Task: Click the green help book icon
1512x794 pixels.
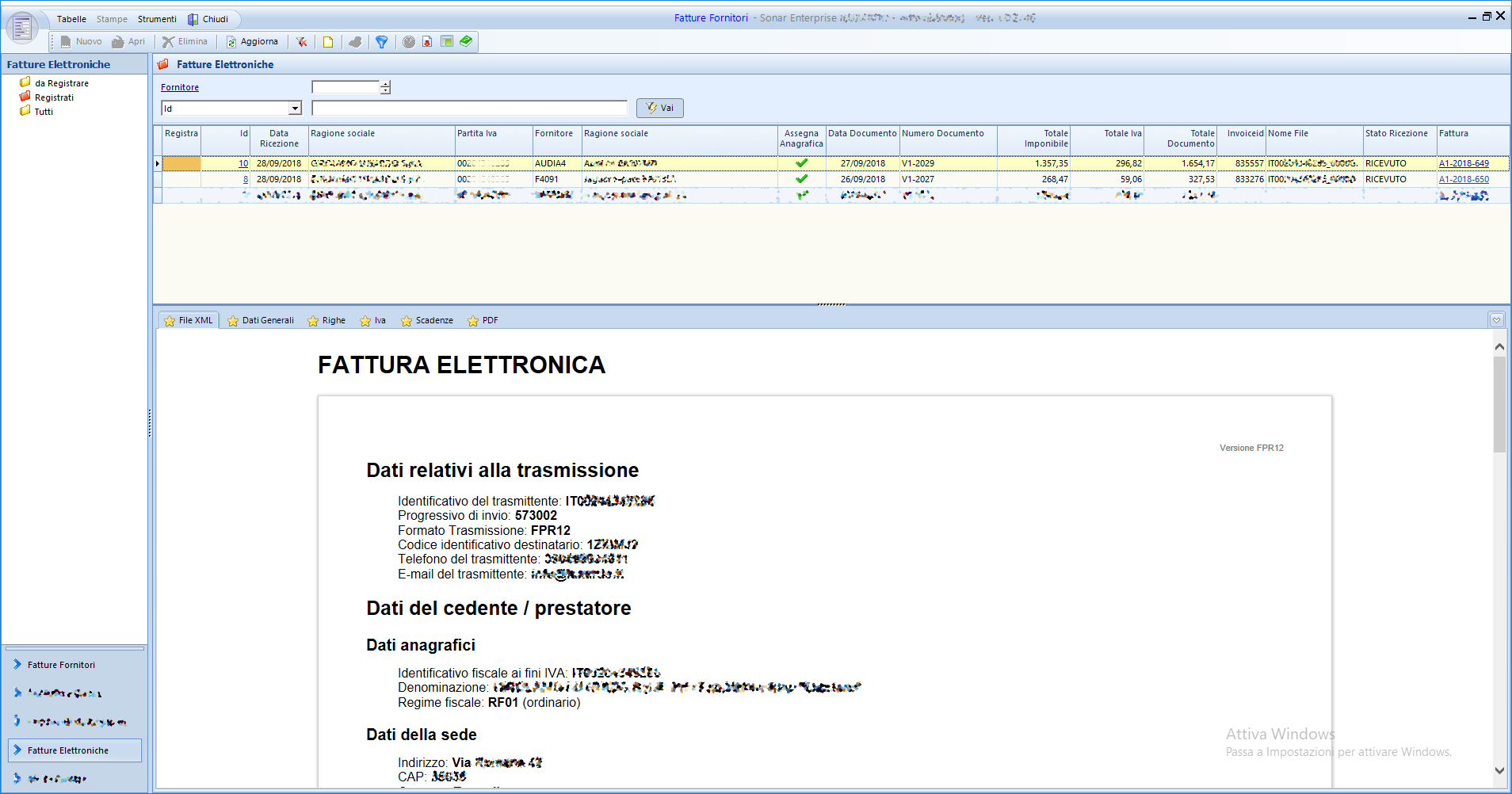Action: tap(466, 41)
